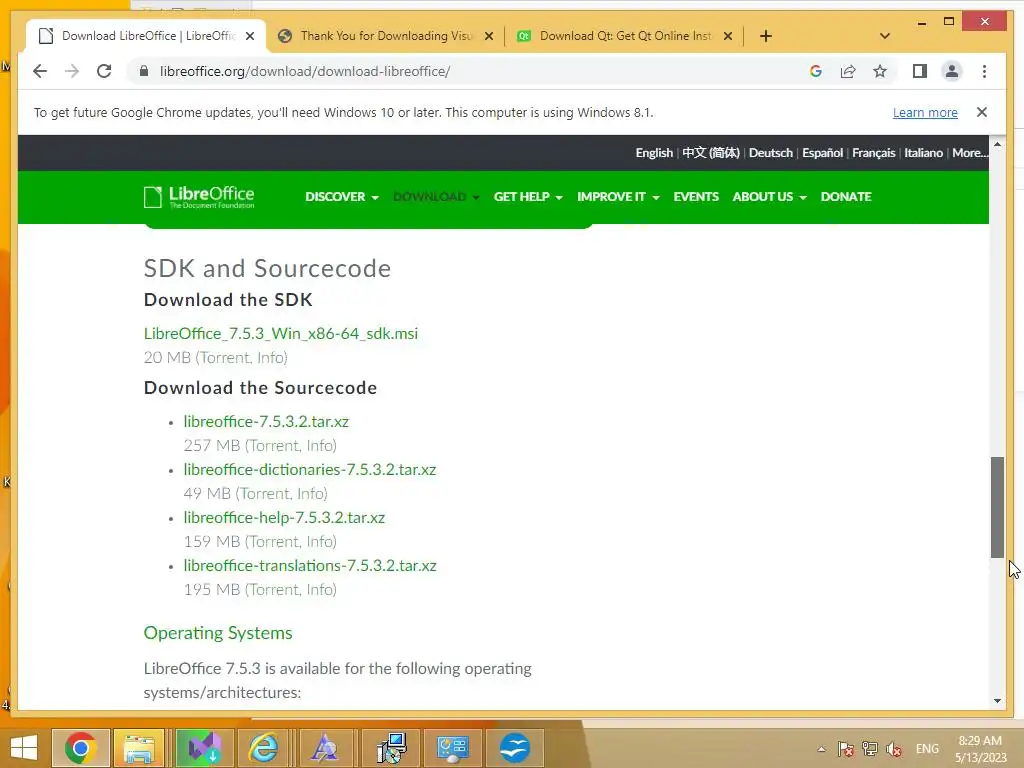Download libreoffice-translations-7.5.3.2.tar.xz
Viewport: 1024px width, 768px height.
tap(310, 566)
